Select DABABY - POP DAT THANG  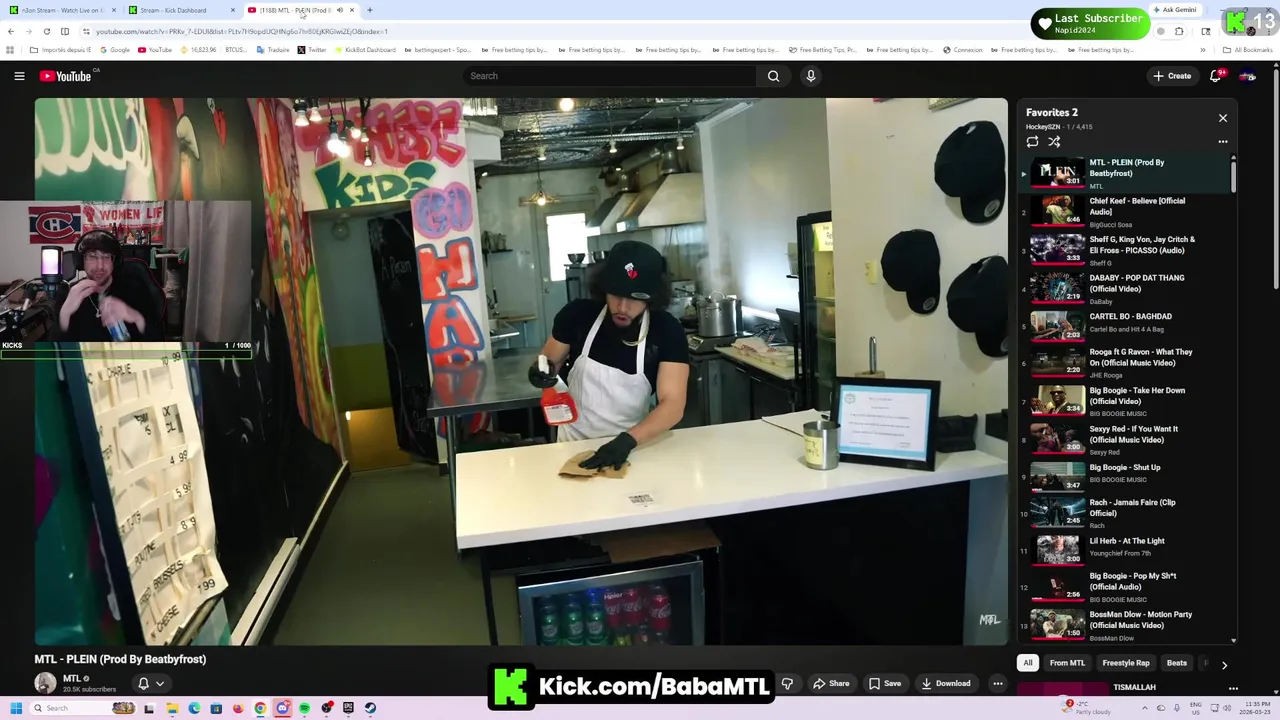coord(1125,288)
